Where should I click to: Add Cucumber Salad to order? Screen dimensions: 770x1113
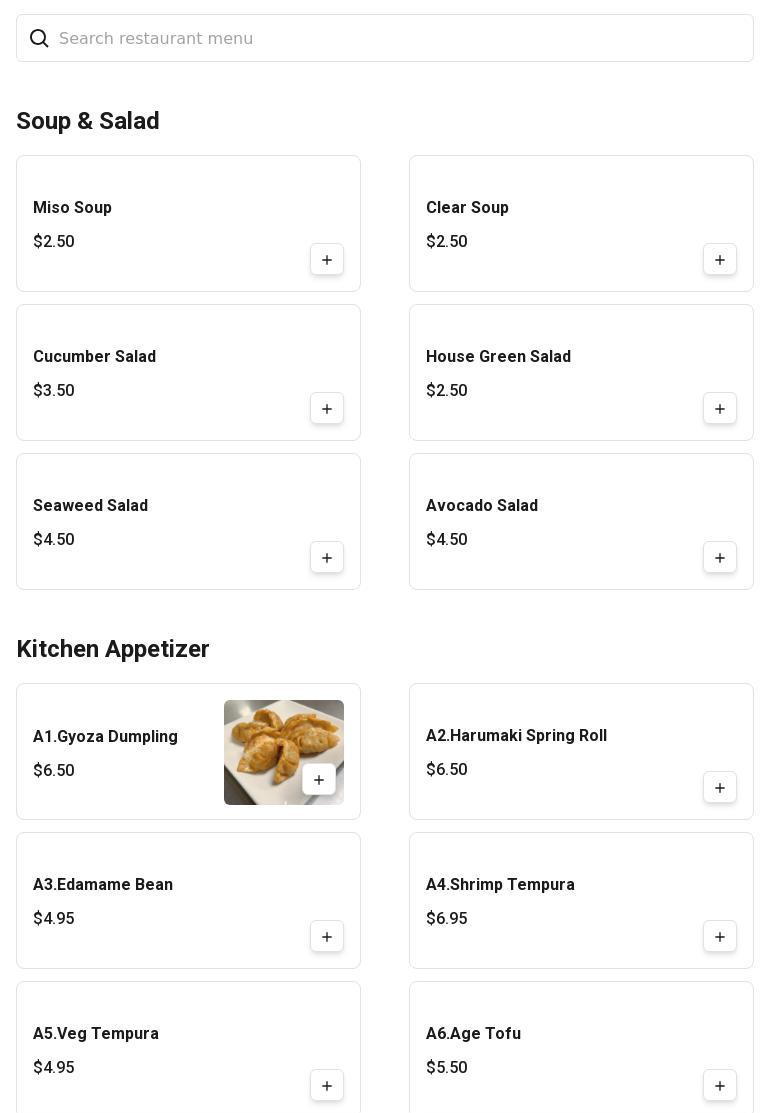coord(327,409)
